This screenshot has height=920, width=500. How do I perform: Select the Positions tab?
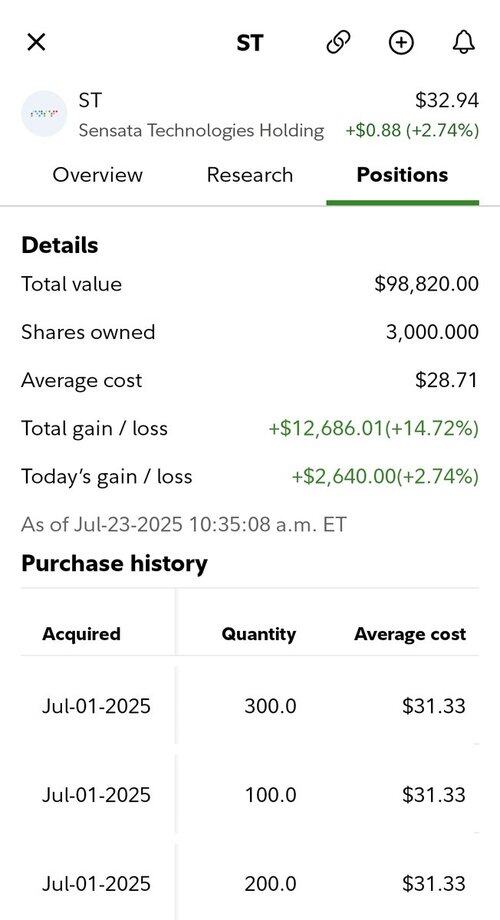[403, 175]
